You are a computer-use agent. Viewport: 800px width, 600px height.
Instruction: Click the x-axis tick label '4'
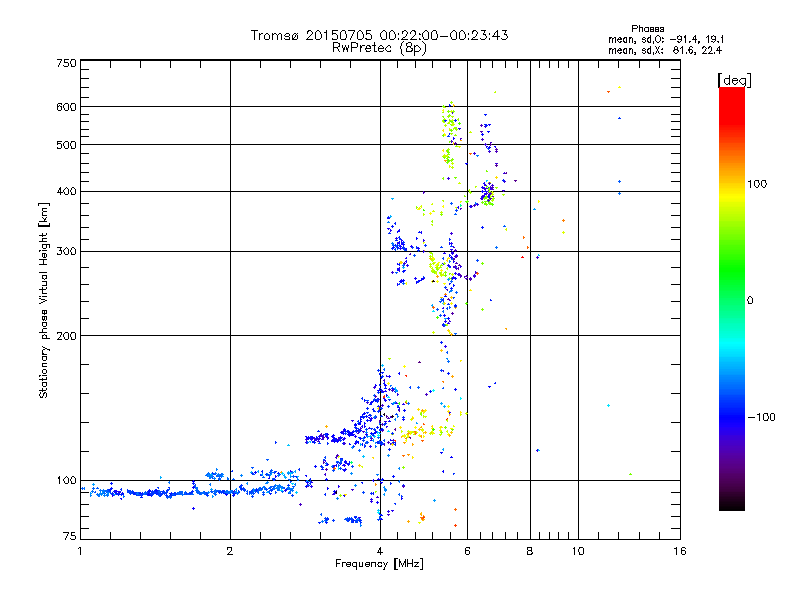tap(380, 551)
